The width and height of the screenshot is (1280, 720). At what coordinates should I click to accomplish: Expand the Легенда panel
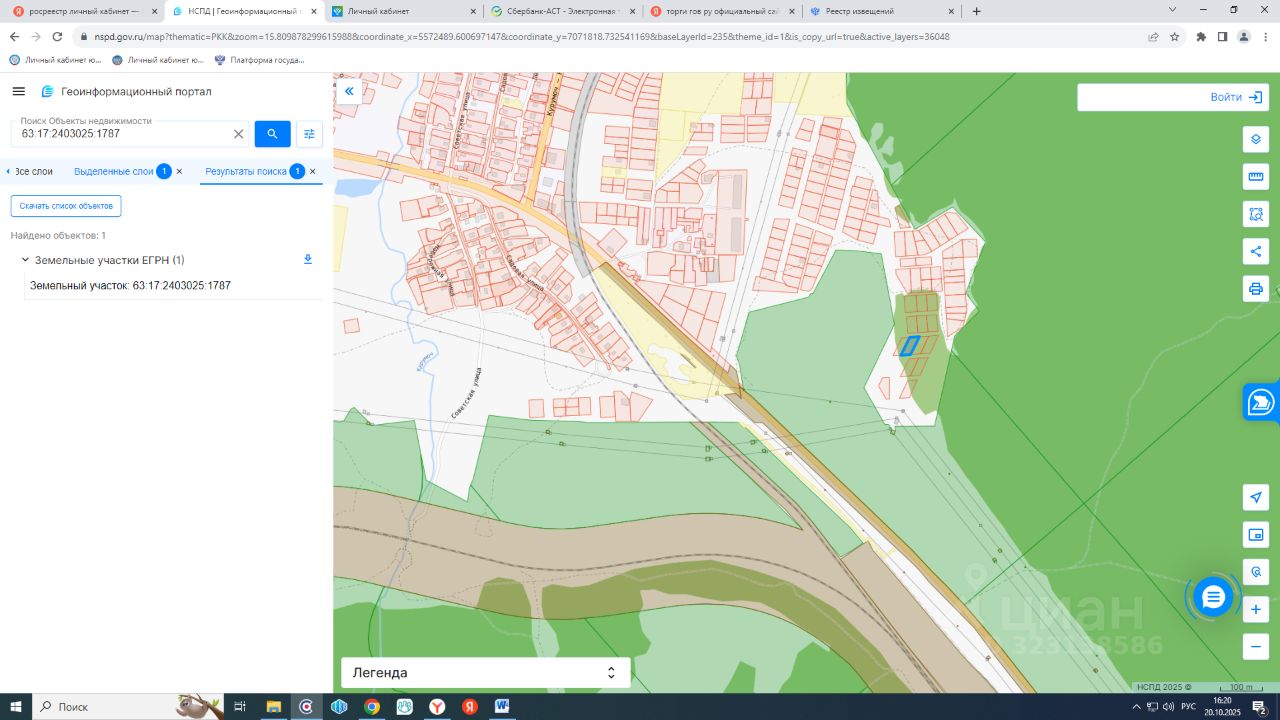tap(485, 673)
